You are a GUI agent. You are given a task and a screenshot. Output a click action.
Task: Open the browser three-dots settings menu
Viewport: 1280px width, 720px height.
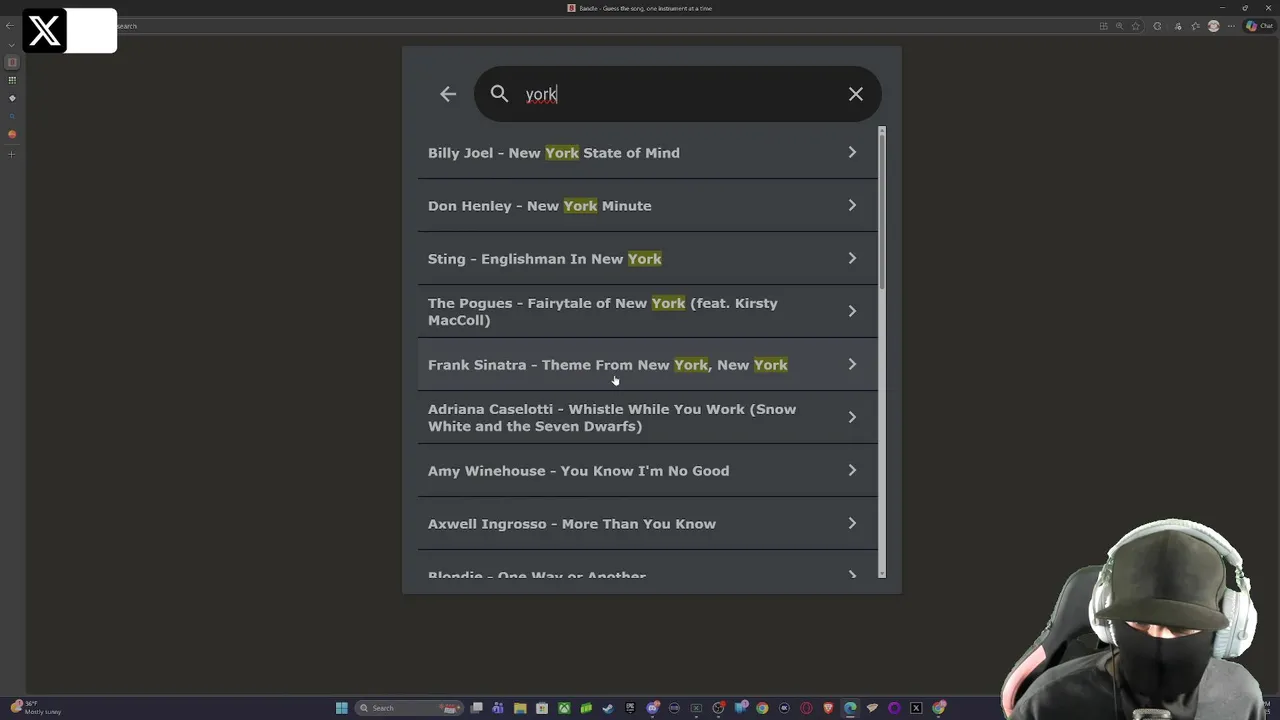[x=1231, y=26]
